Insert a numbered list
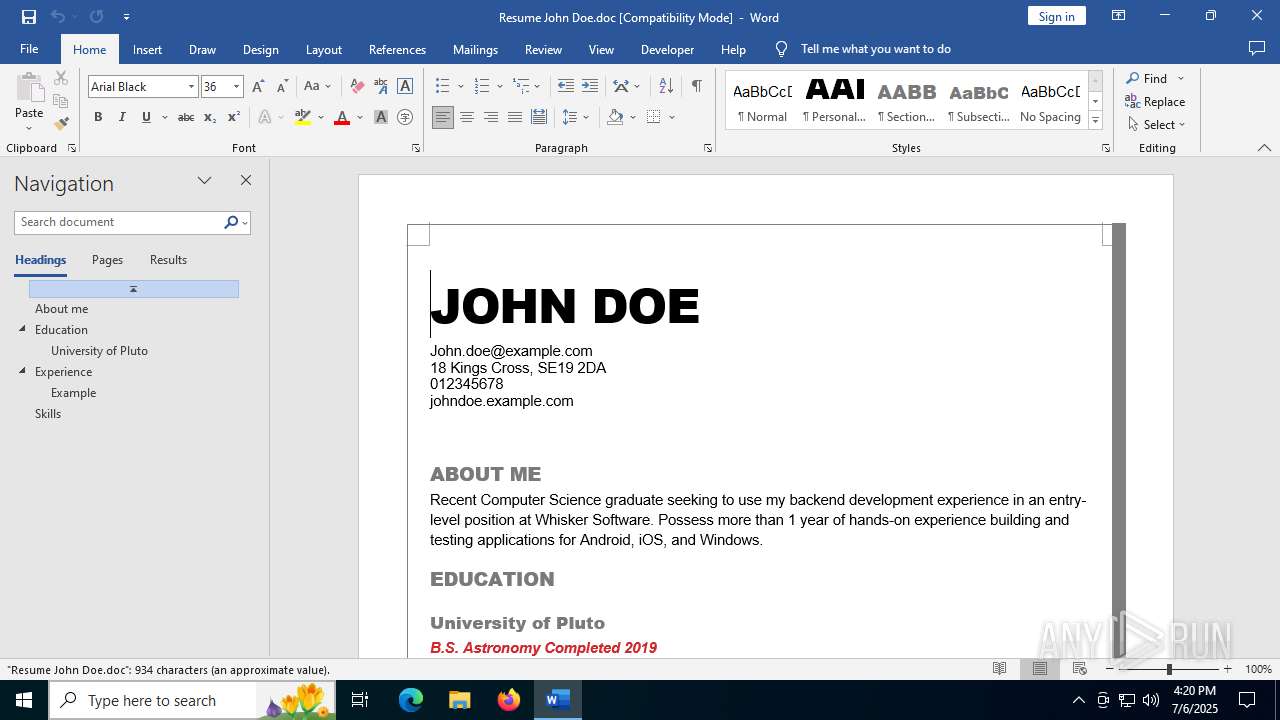1280x720 pixels. 482,87
